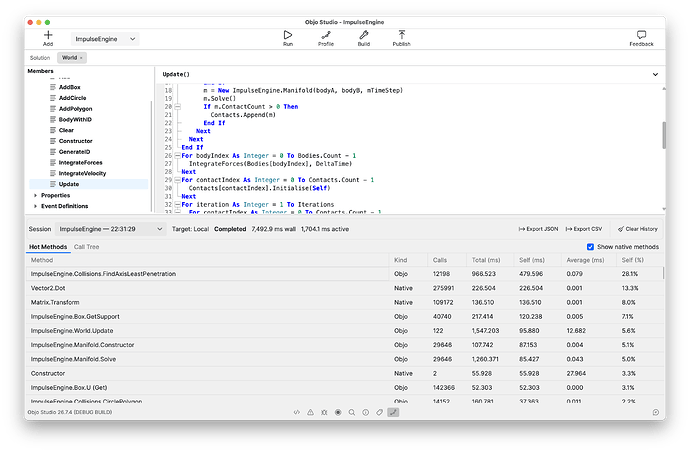Image resolution: width=690 pixels, height=452 pixels.
Task: Open the warnings panel triangle icon
Action: point(310,412)
